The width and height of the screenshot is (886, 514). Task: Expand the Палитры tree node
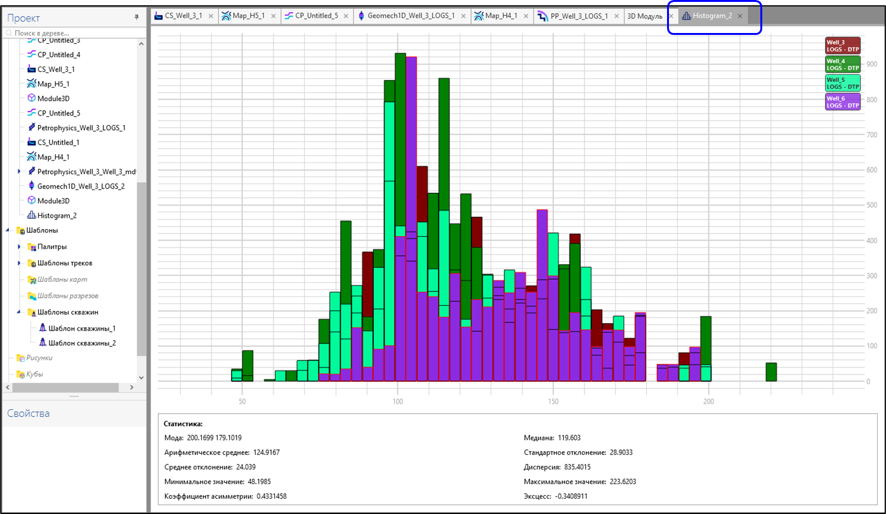coord(19,247)
